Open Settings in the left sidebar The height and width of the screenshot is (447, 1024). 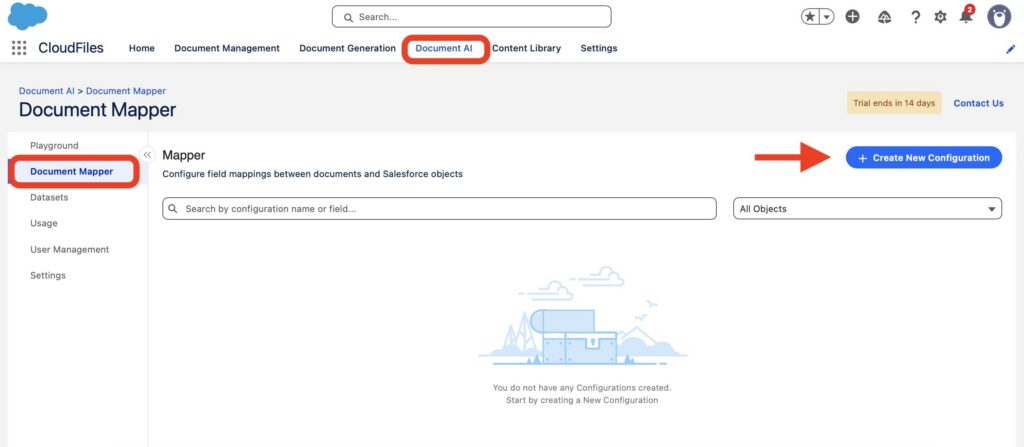point(48,276)
